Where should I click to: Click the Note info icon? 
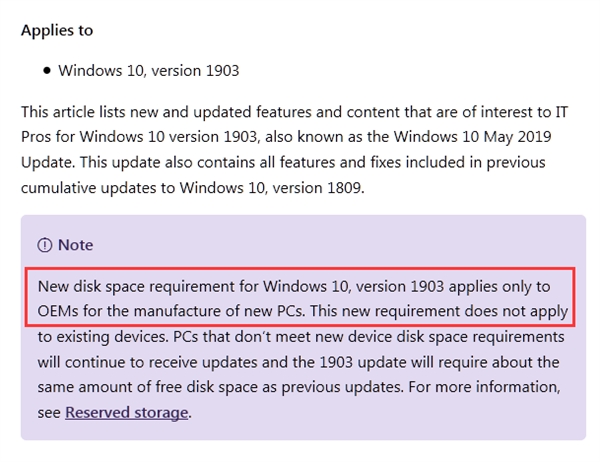44,245
